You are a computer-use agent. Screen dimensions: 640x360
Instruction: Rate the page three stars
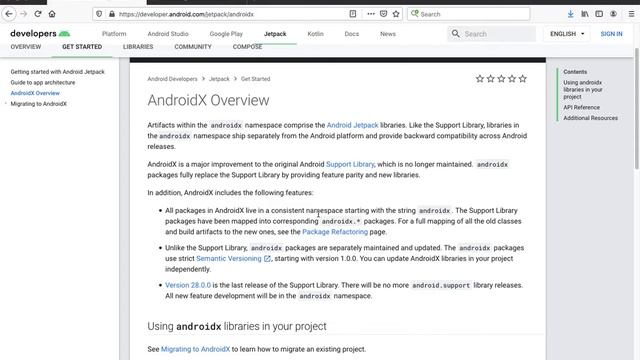click(501, 79)
